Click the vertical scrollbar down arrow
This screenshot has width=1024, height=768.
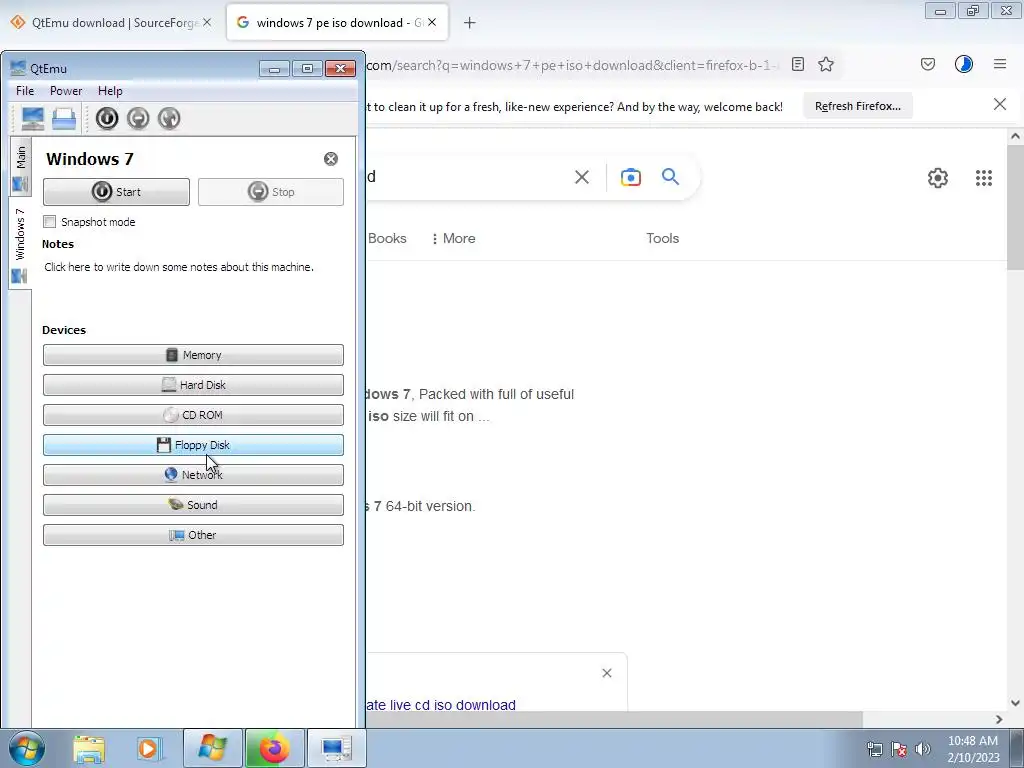[x=1016, y=703]
